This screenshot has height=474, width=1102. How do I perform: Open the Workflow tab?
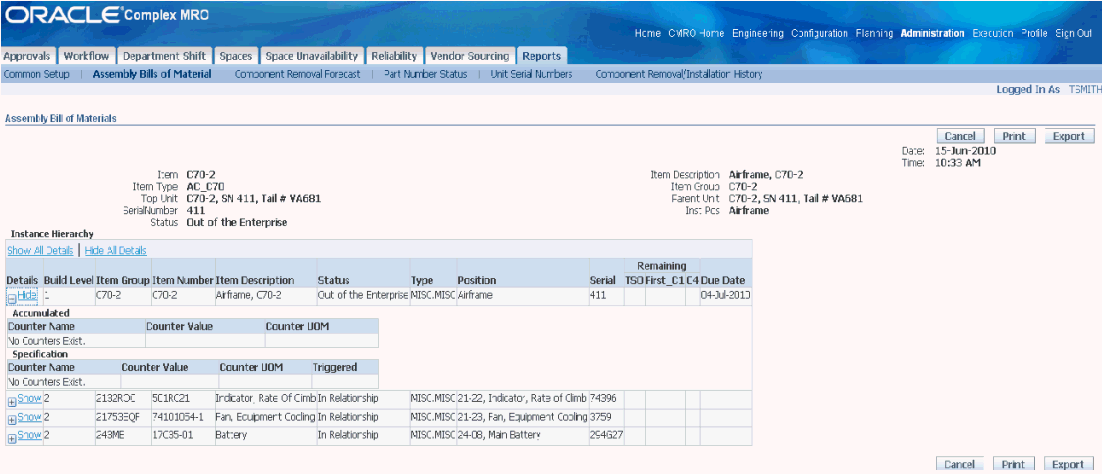pyautogui.click(x=86, y=56)
